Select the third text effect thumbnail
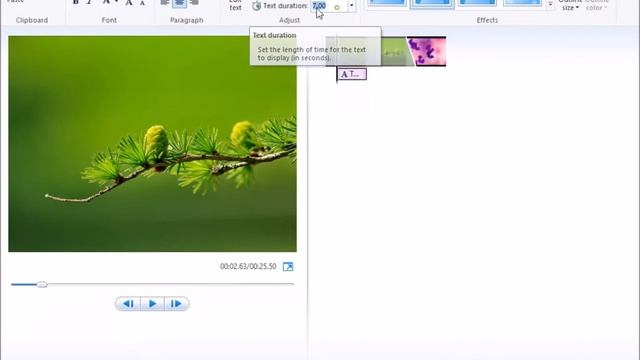The height and width of the screenshot is (360, 640). coord(477,3)
